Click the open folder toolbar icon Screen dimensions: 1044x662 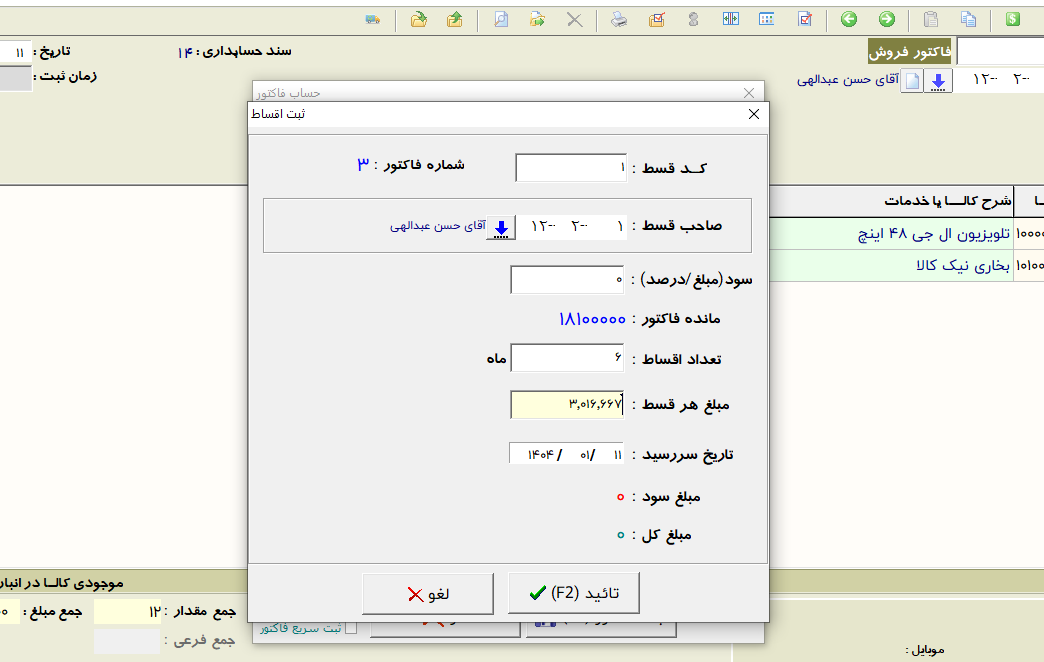point(419,19)
